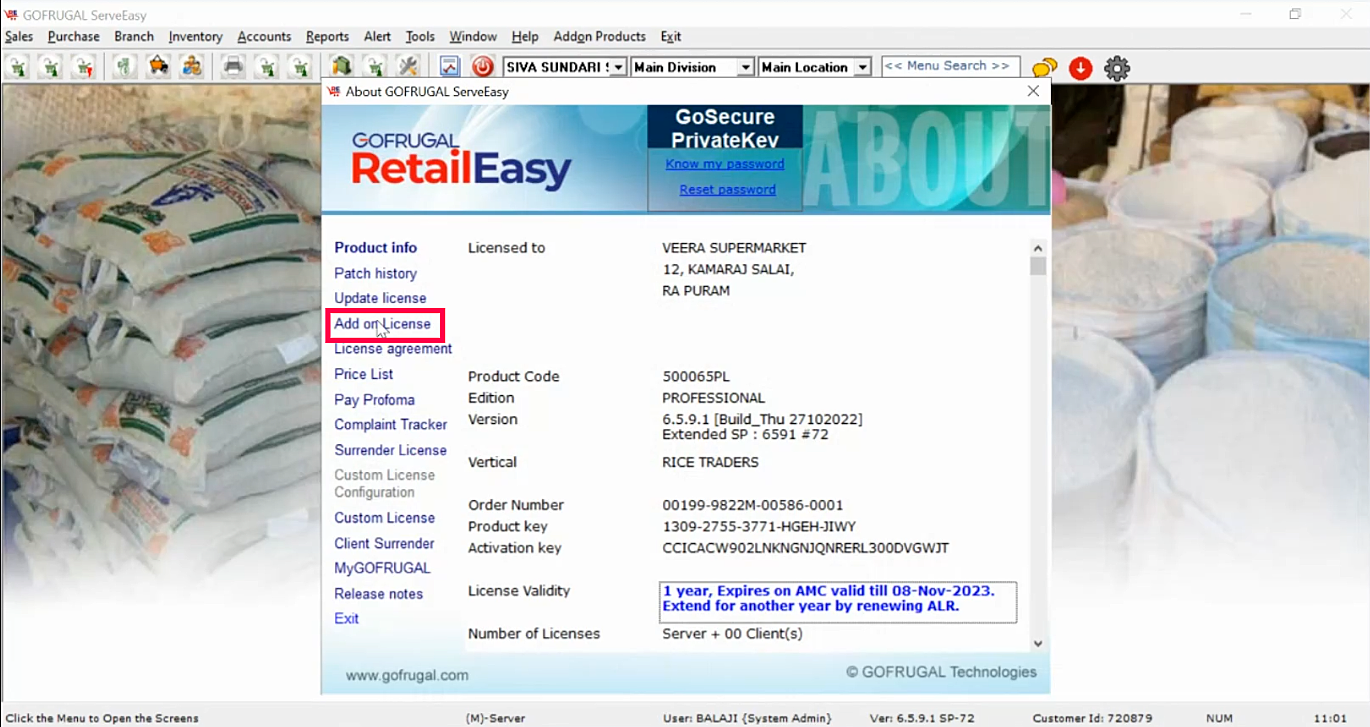
Task: Open the Inventory menu
Action: (195, 36)
